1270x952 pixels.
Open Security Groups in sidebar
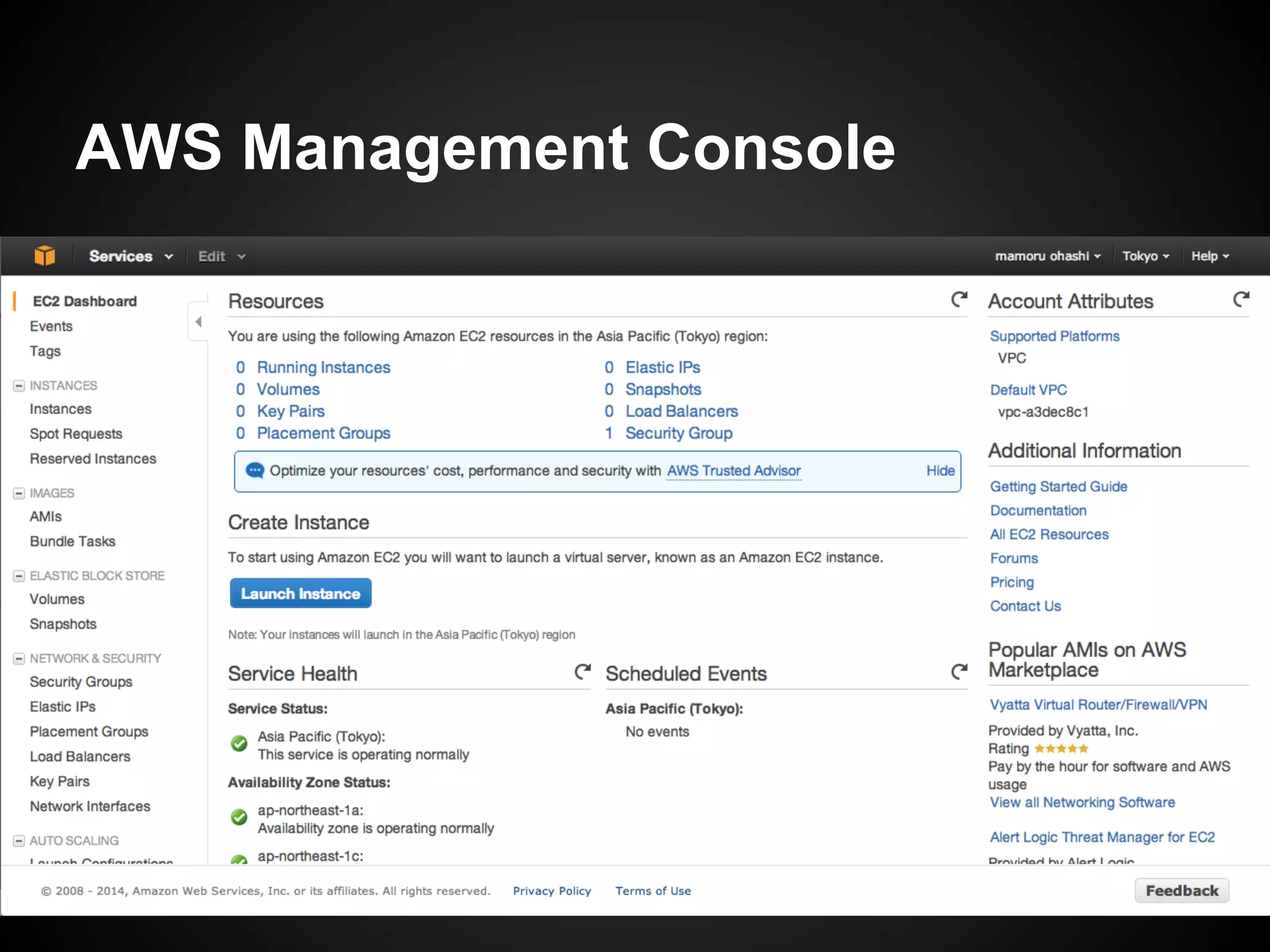click(81, 682)
